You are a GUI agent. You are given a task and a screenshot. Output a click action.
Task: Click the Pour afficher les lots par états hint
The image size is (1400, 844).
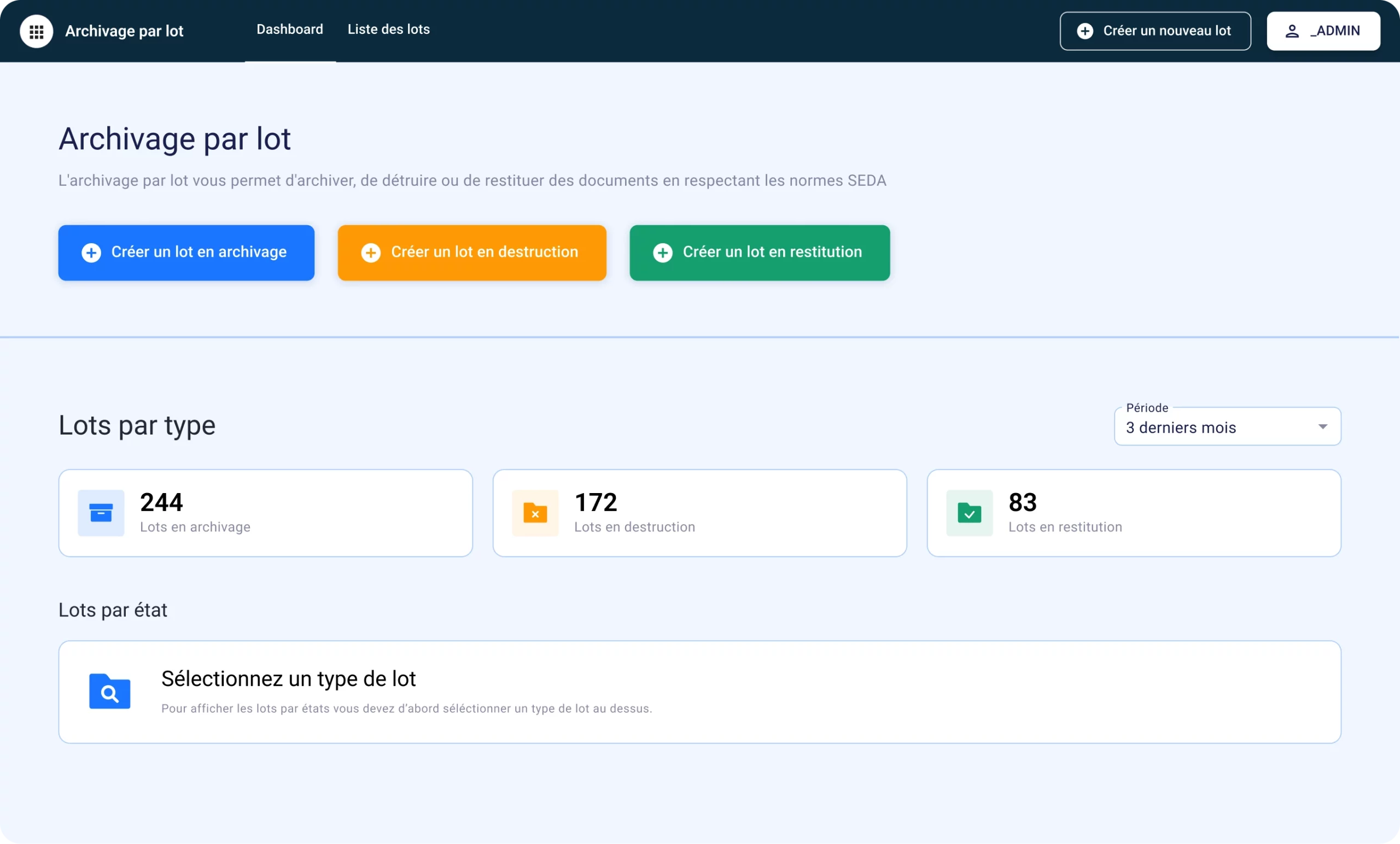407,709
